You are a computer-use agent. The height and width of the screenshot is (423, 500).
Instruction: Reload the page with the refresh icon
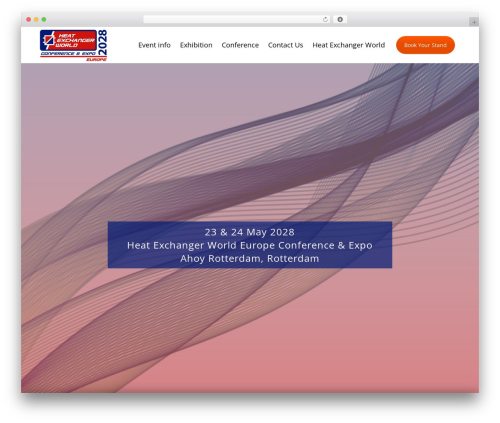coord(325,20)
